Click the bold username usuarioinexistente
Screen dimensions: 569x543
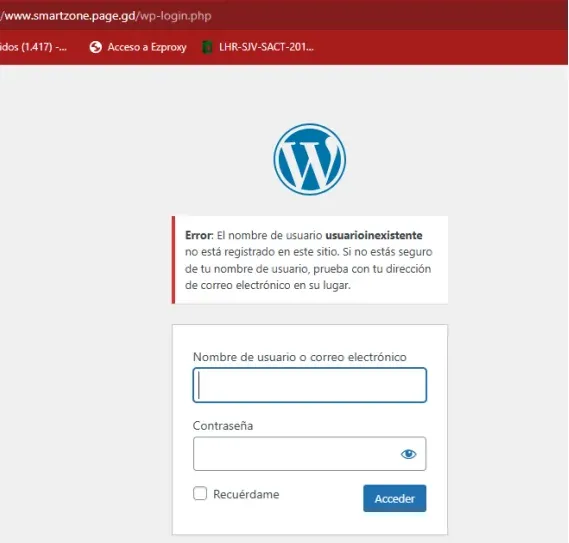(x=374, y=235)
